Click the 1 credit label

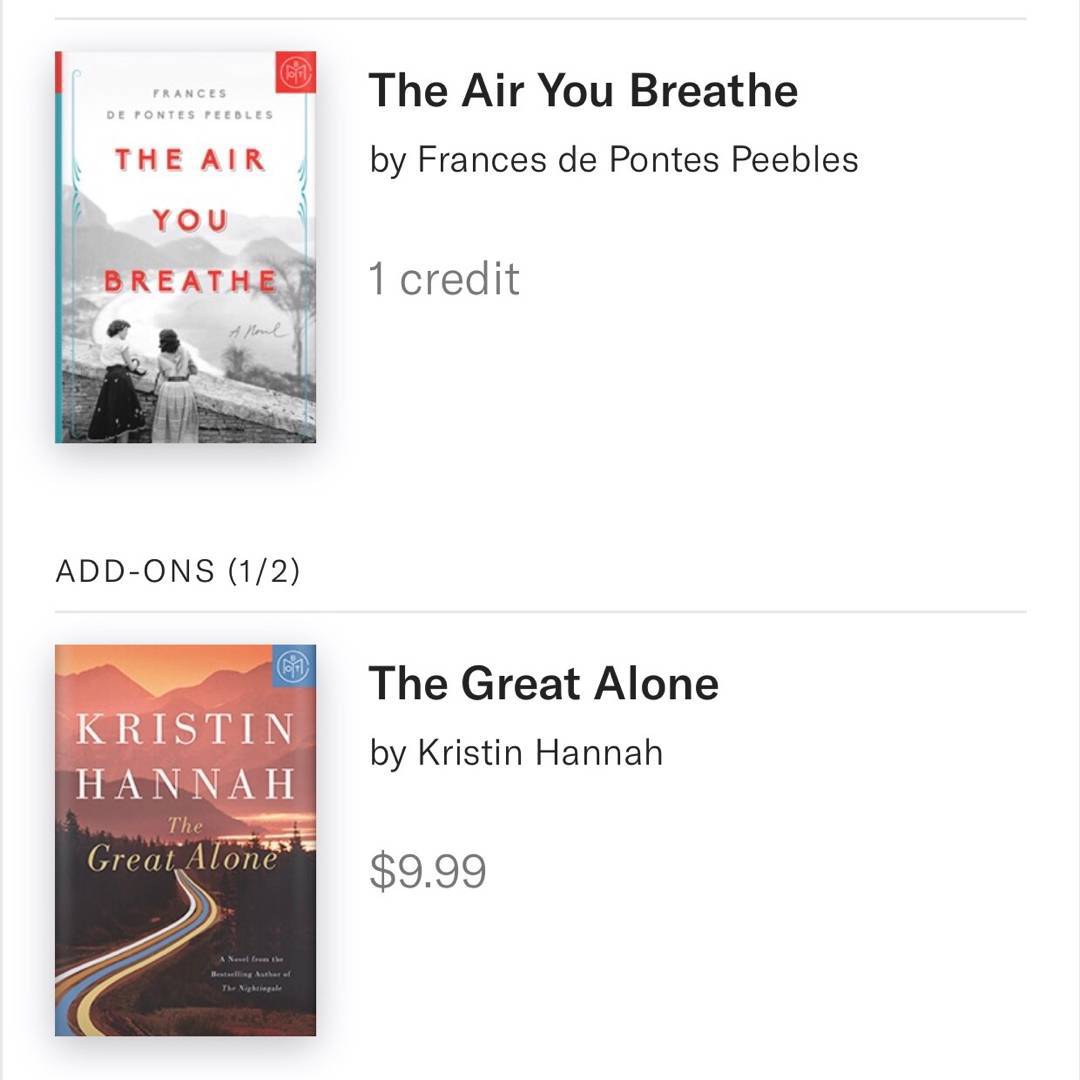click(444, 279)
